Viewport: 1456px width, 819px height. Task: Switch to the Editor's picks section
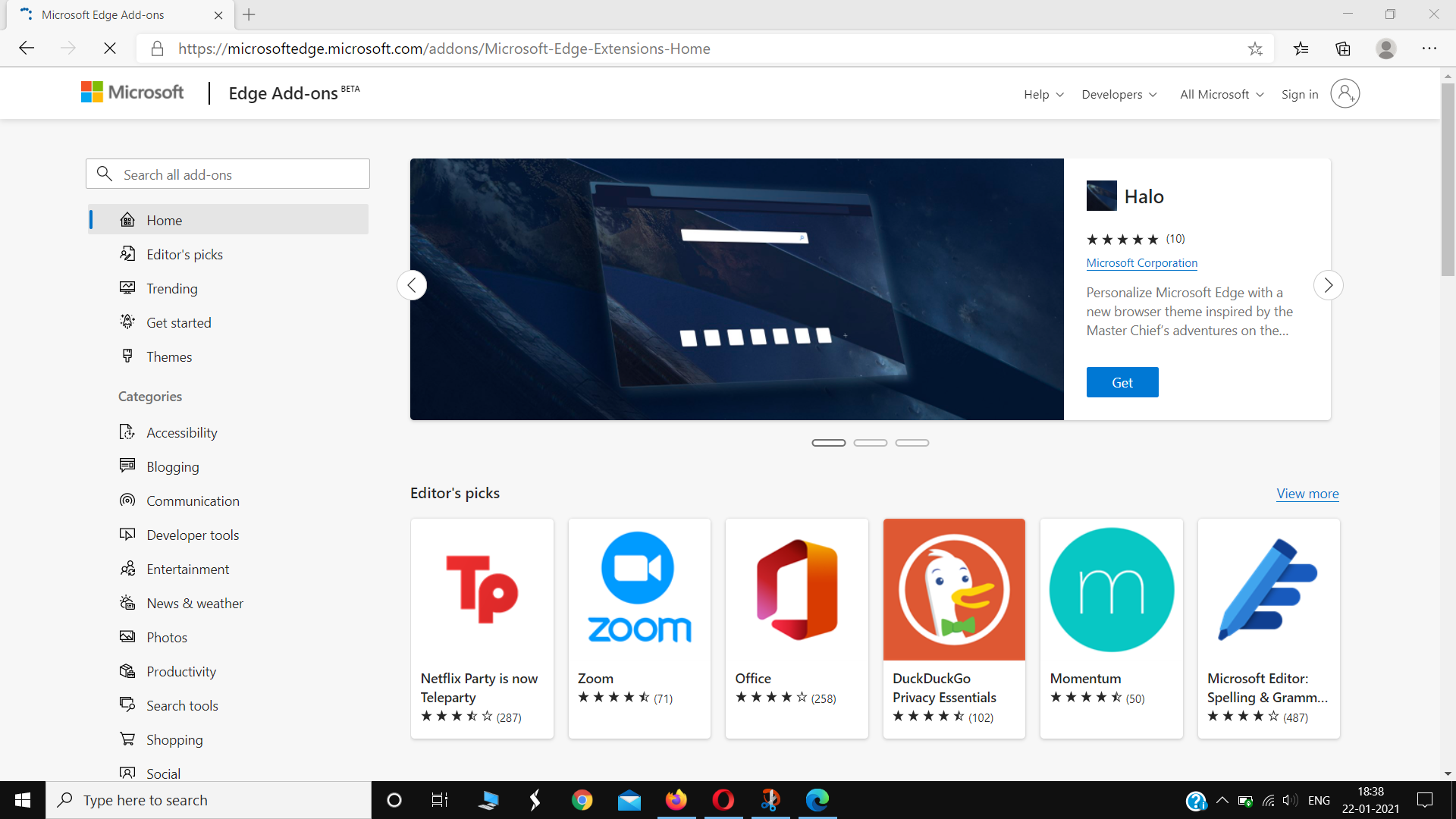coord(183,254)
